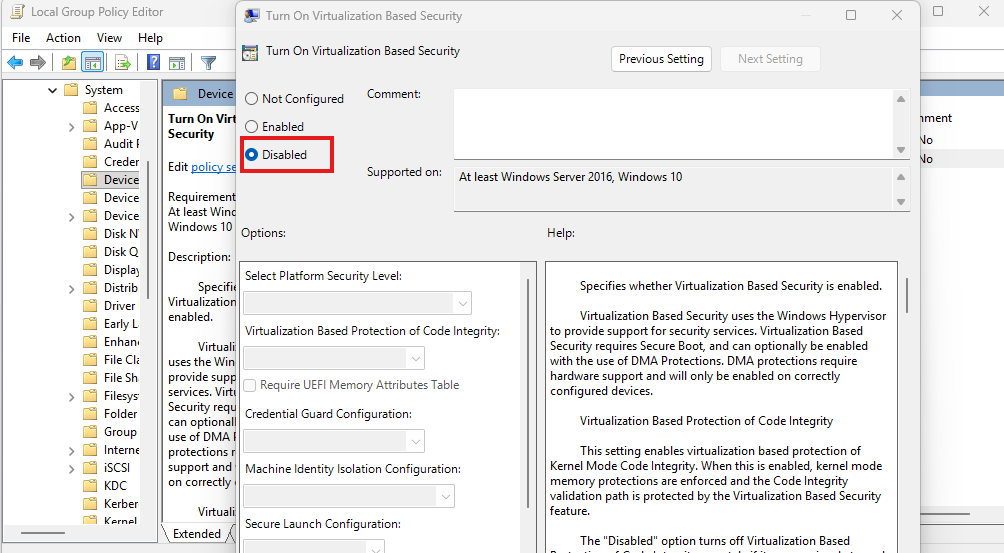Open the Secure Launch Configuration dropdown
The image size is (1004, 553).
point(314,547)
